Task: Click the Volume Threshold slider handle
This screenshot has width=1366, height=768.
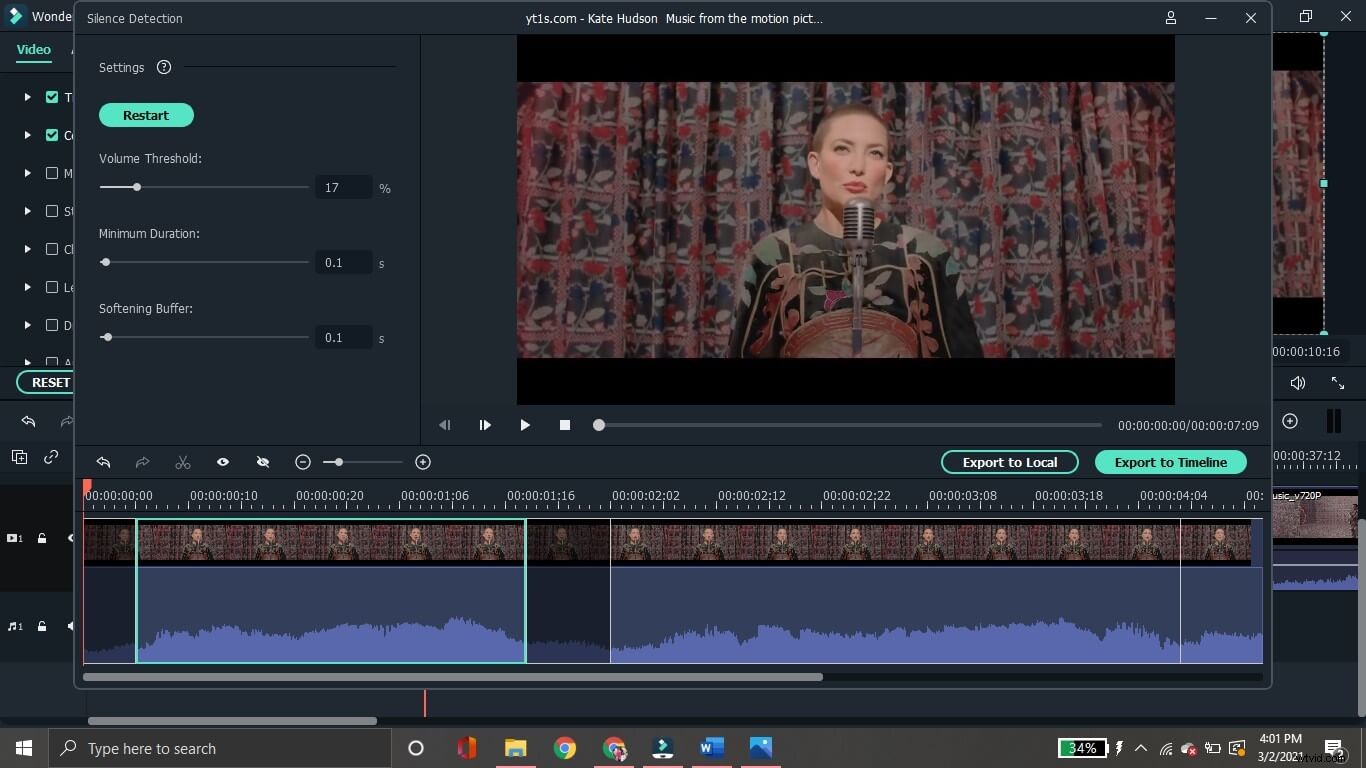Action: tap(137, 187)
